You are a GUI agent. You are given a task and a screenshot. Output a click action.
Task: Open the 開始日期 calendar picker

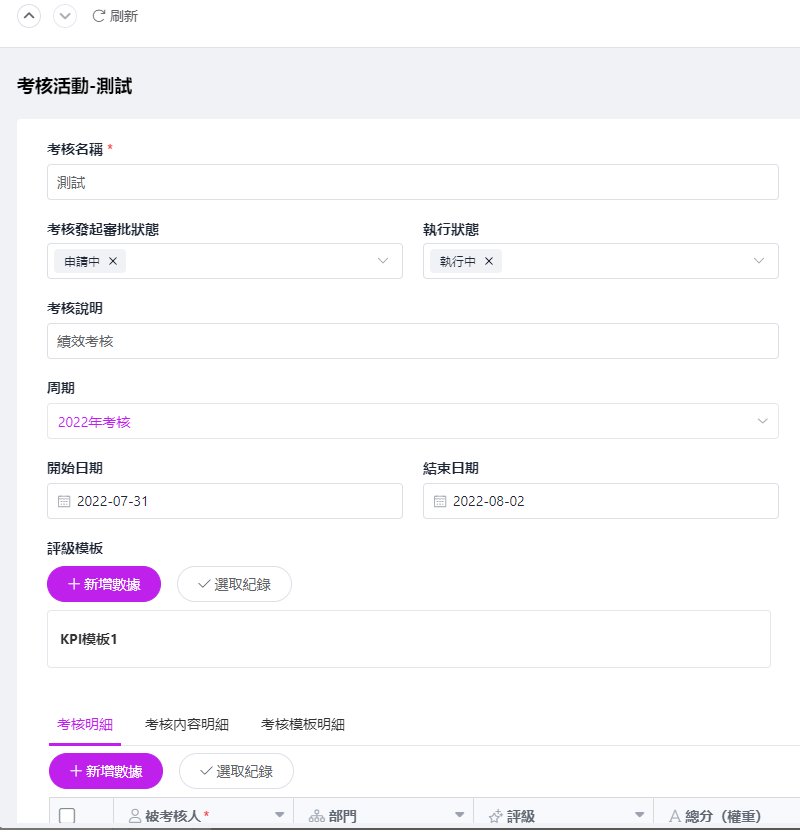tap(64, 501)
